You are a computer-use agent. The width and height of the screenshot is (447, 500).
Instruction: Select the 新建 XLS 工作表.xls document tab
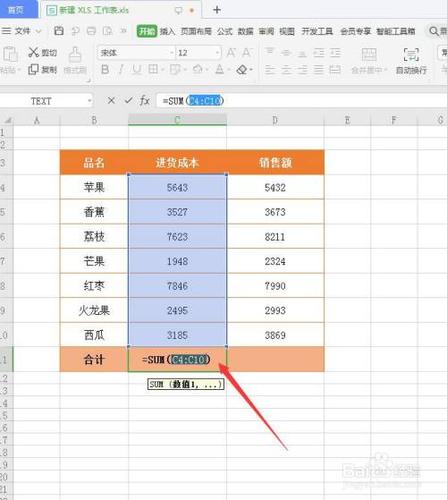121,10
